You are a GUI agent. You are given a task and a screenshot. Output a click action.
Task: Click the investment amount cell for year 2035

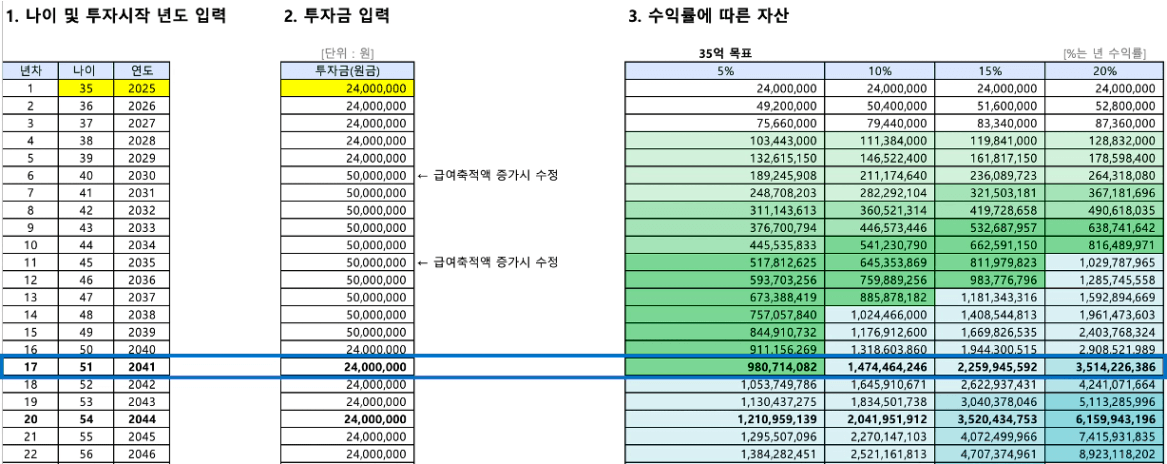coord(347,263)
